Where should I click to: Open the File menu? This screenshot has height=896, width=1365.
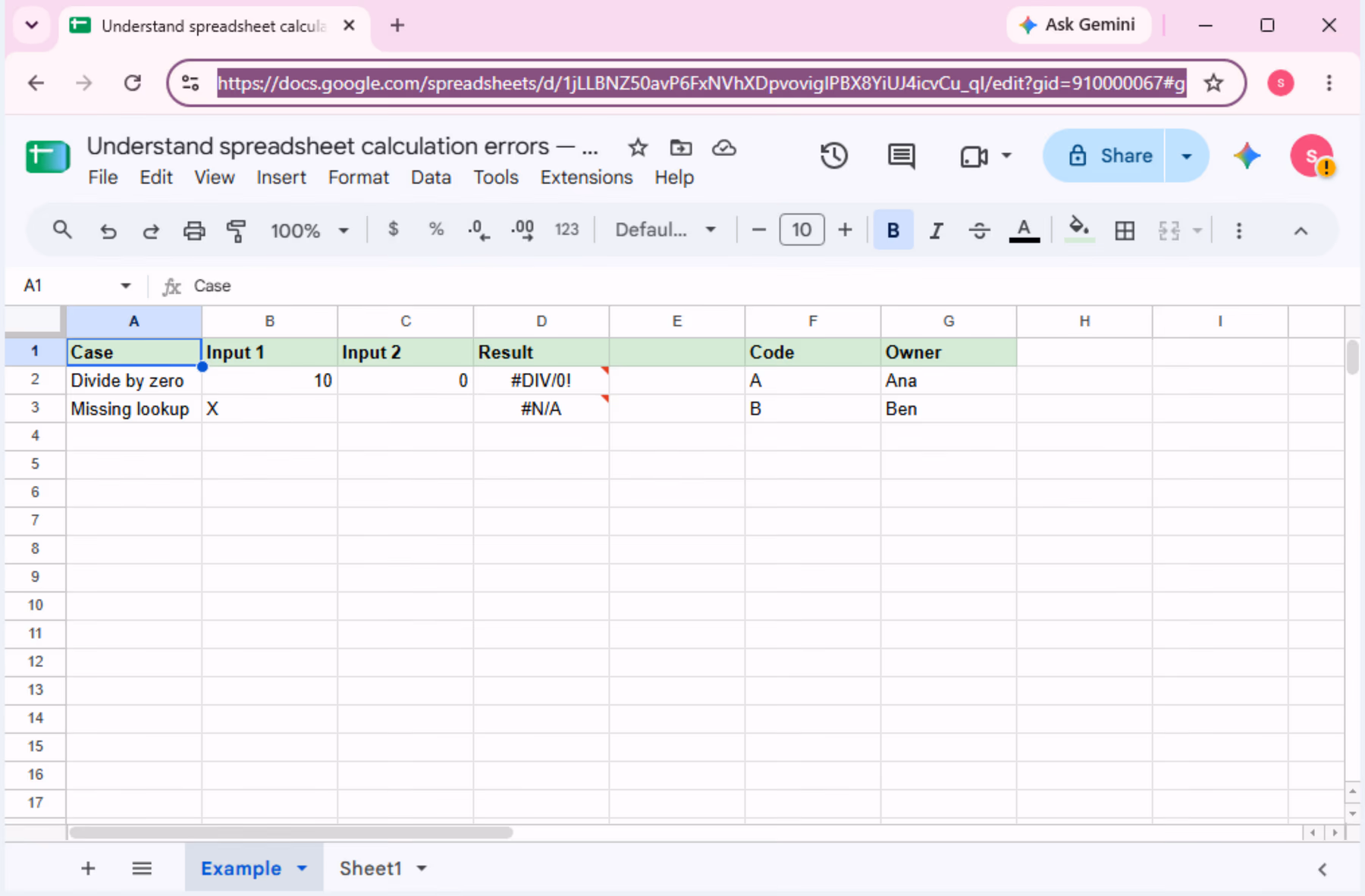click(x=103, y=177)
